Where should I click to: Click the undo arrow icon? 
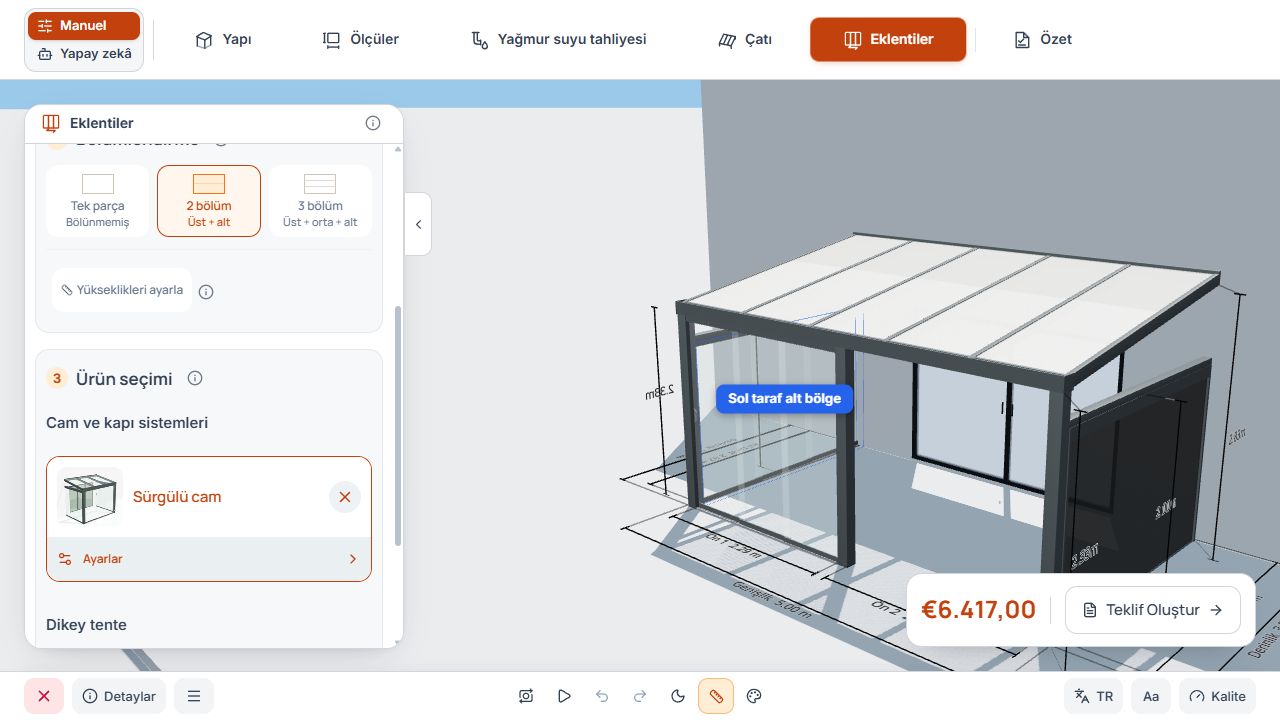(602, 696)
